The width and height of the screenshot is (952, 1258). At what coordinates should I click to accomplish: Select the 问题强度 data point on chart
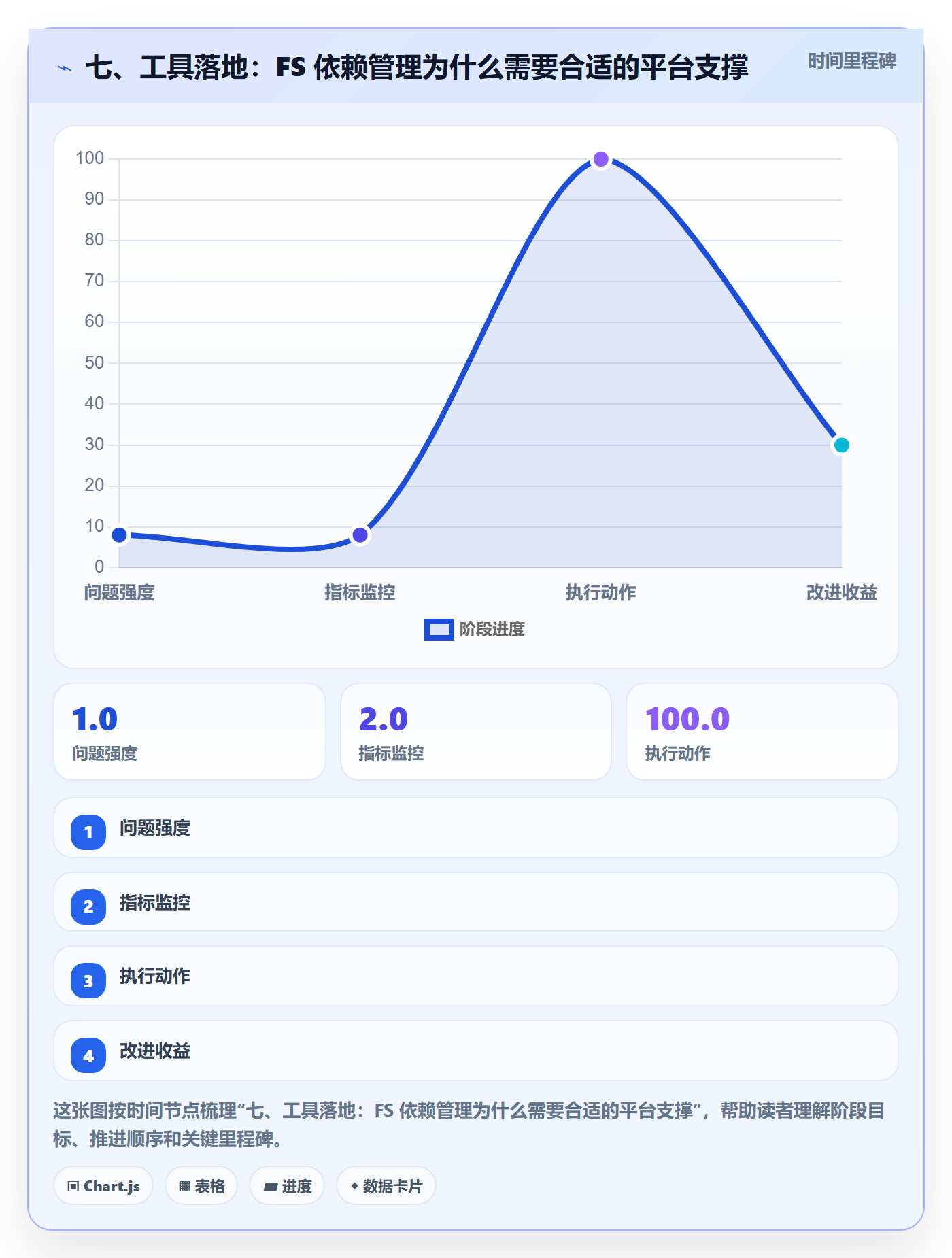(120, 535)
